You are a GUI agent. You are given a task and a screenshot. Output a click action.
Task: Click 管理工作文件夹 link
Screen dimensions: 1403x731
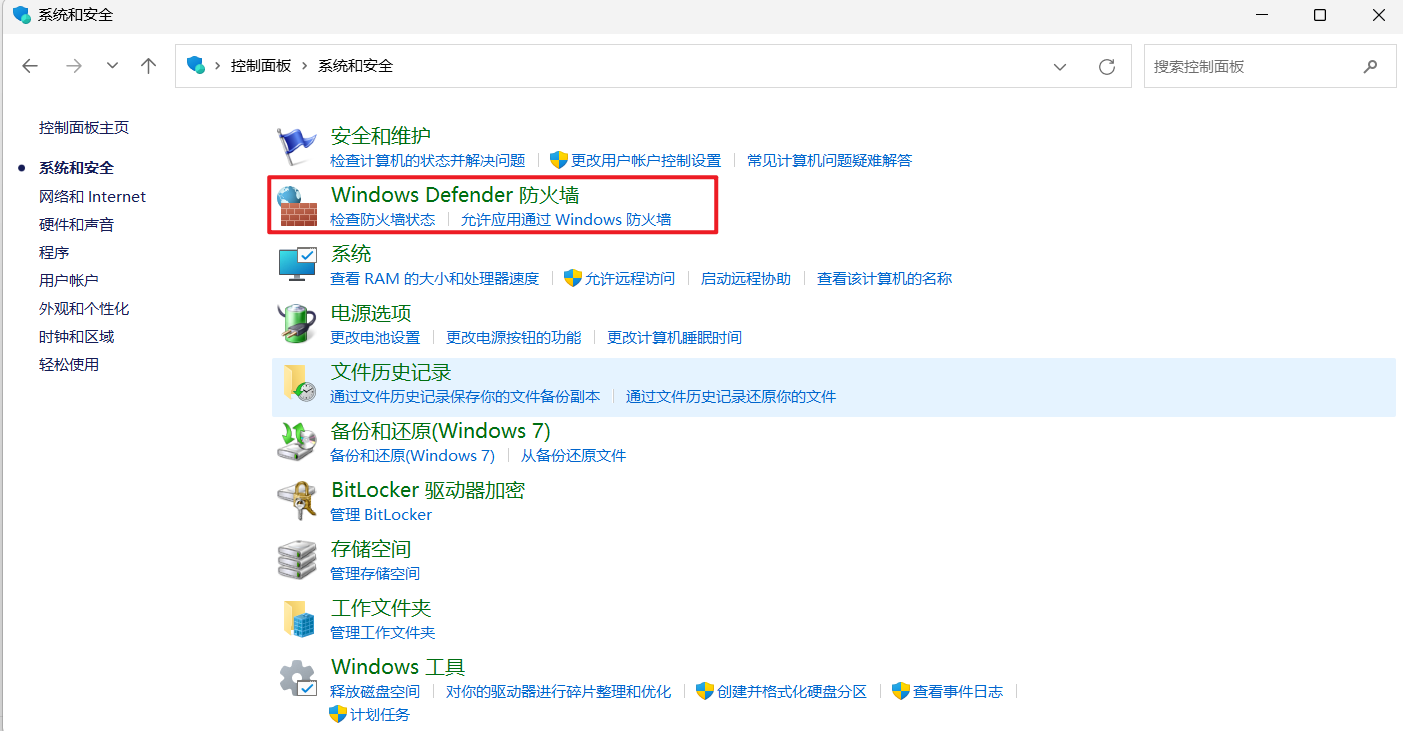pyautogui.click(x=383, y=632)
